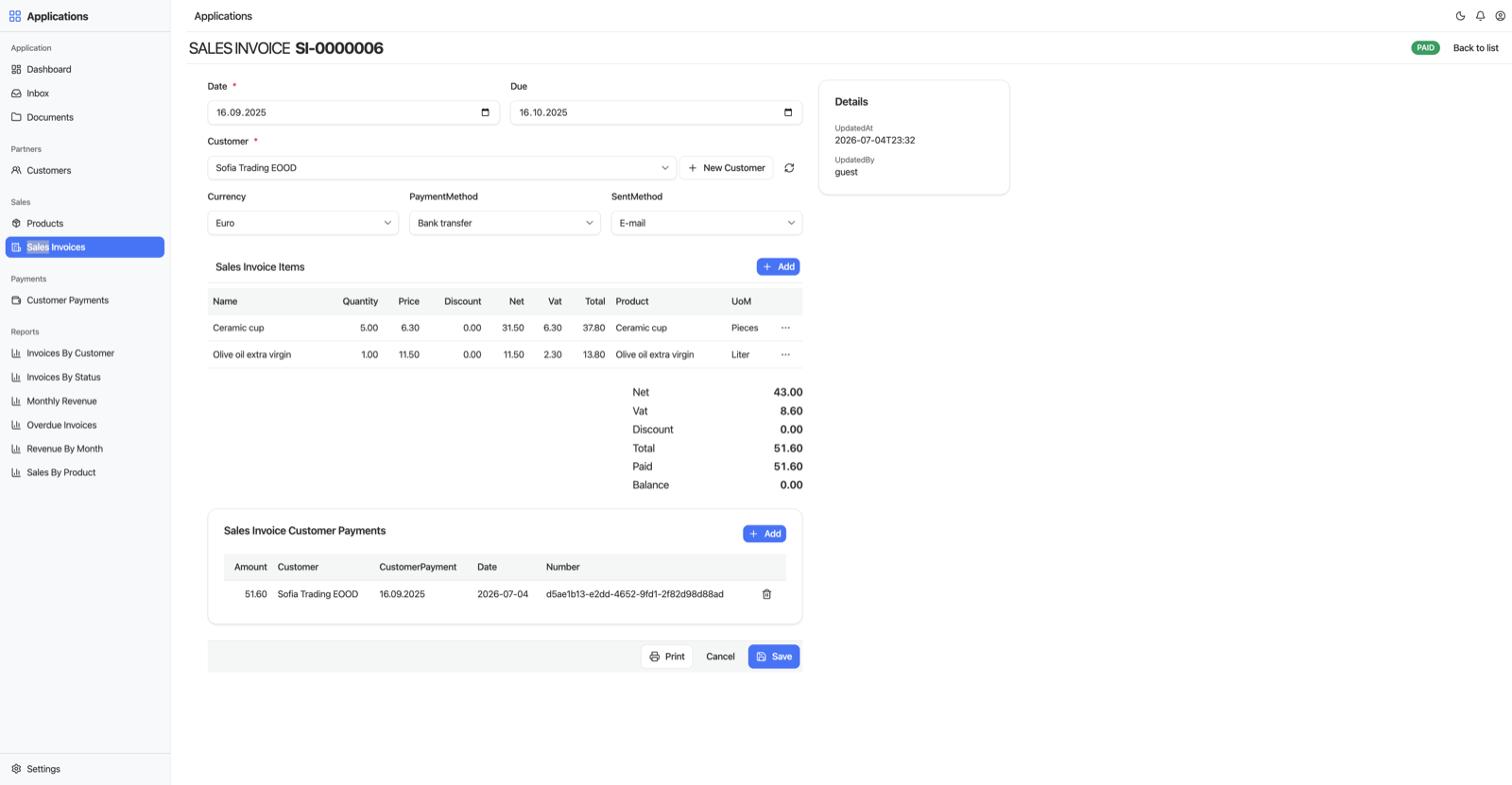1512x785 pixels.
Task: Toggle dark mode moon icon
Action: point(1460,16)
